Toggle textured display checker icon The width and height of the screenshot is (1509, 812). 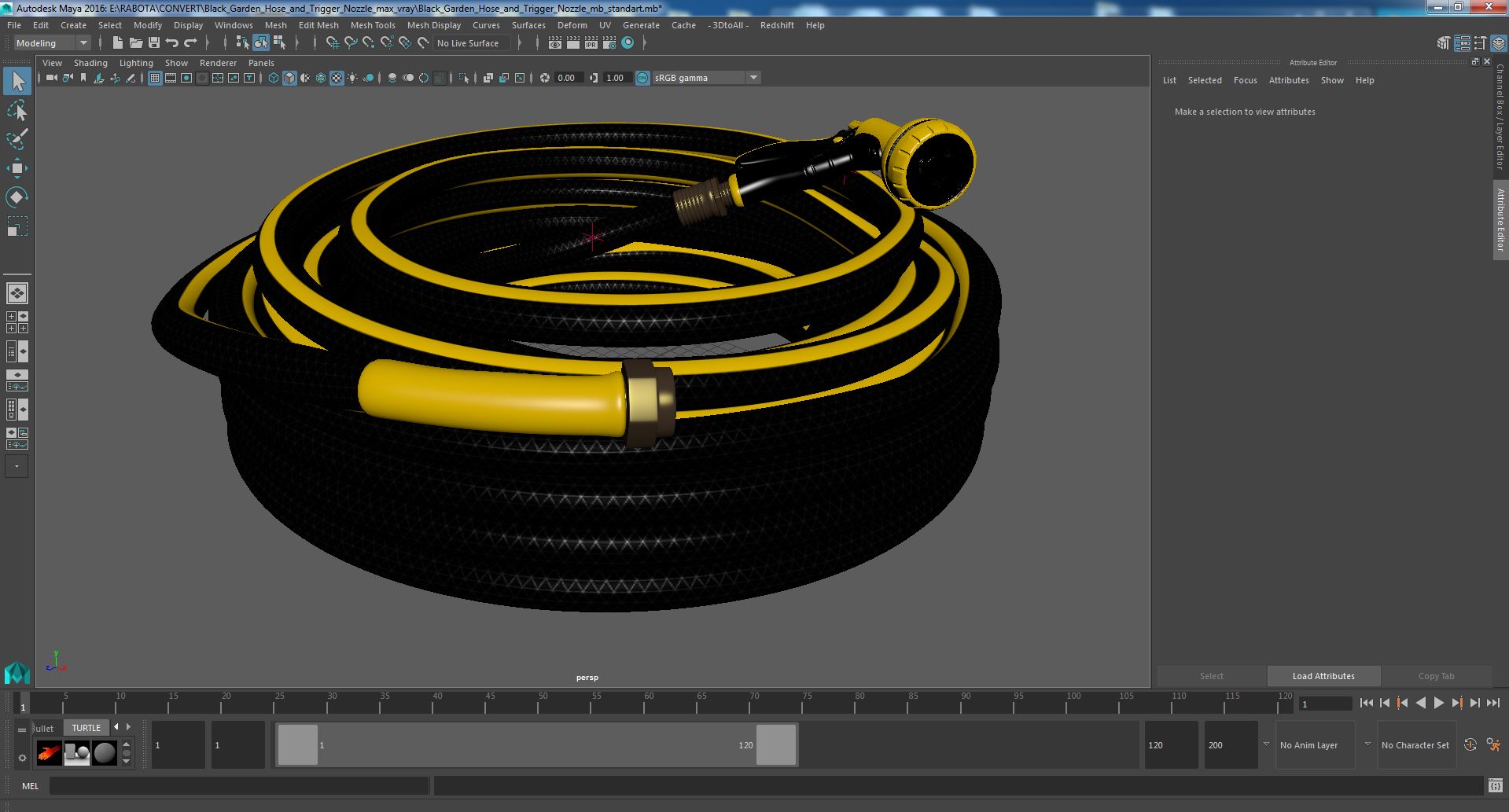pos(337,78)
